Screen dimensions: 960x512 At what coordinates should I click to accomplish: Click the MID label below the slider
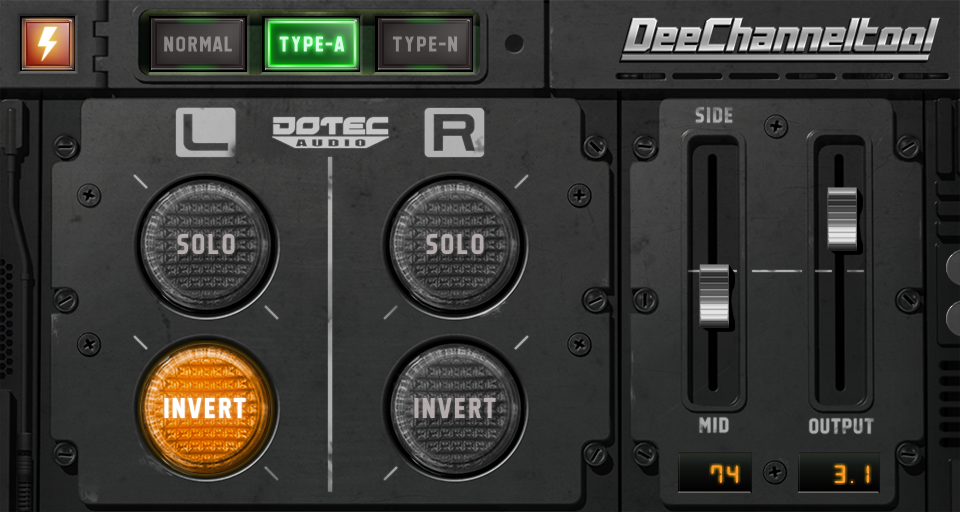click(x=714, y=426)
